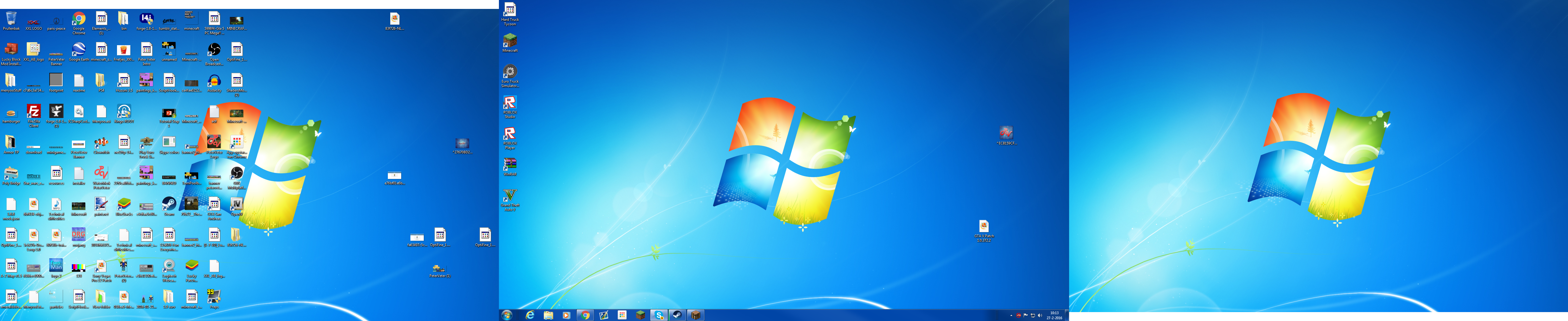This screenshot has width=1568, height=321.
Task: Show hidden system tray icons
Action: 1011,316
